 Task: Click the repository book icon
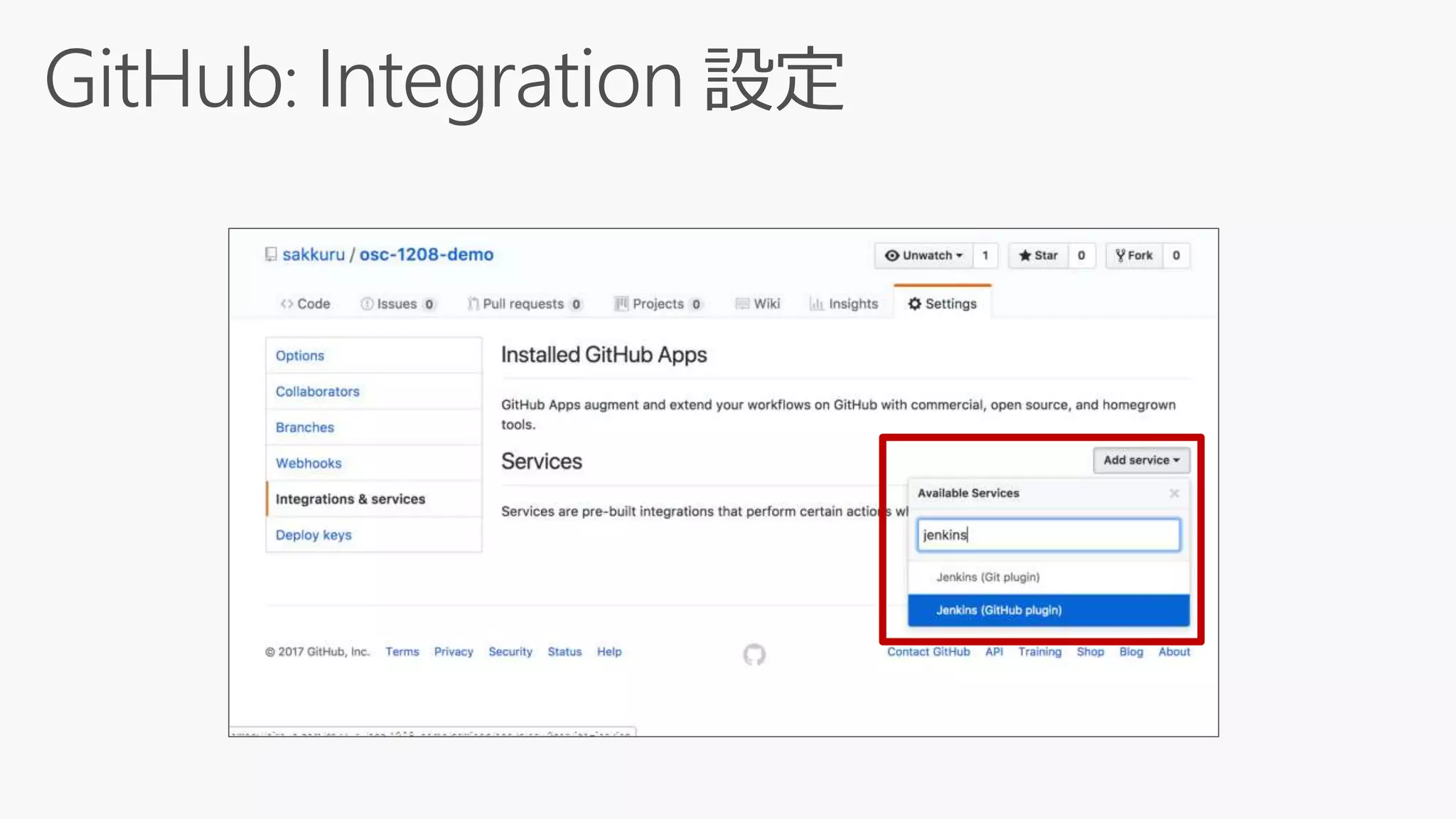click(271, 255)
